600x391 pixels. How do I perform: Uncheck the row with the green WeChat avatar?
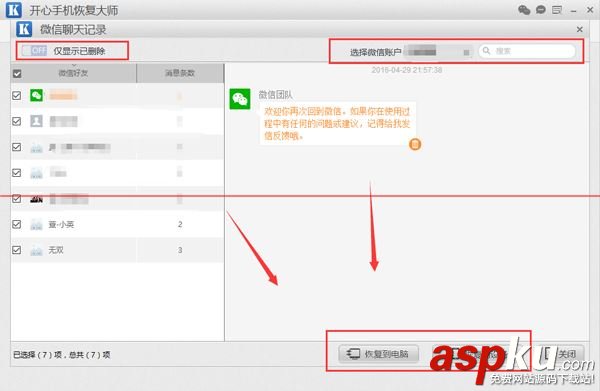(x=16, y=95)
